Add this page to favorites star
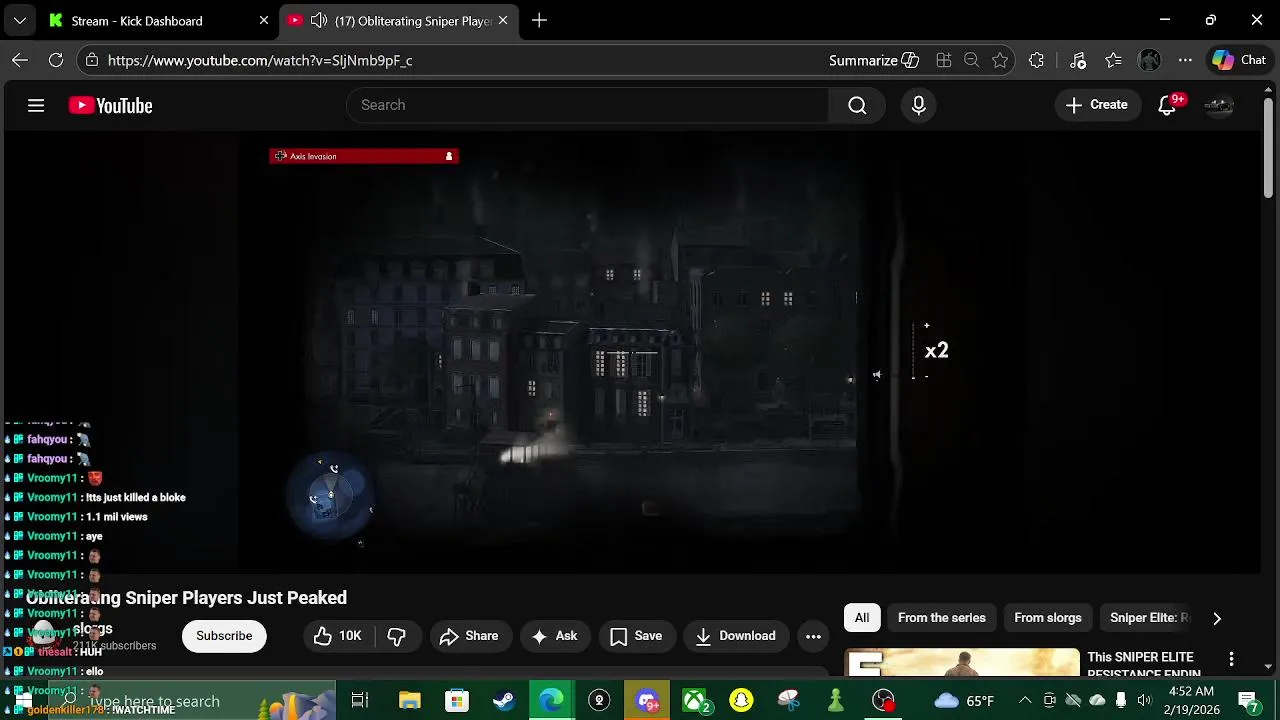The height and width of the screenshot is (720, 1280). click(1000, 60)
